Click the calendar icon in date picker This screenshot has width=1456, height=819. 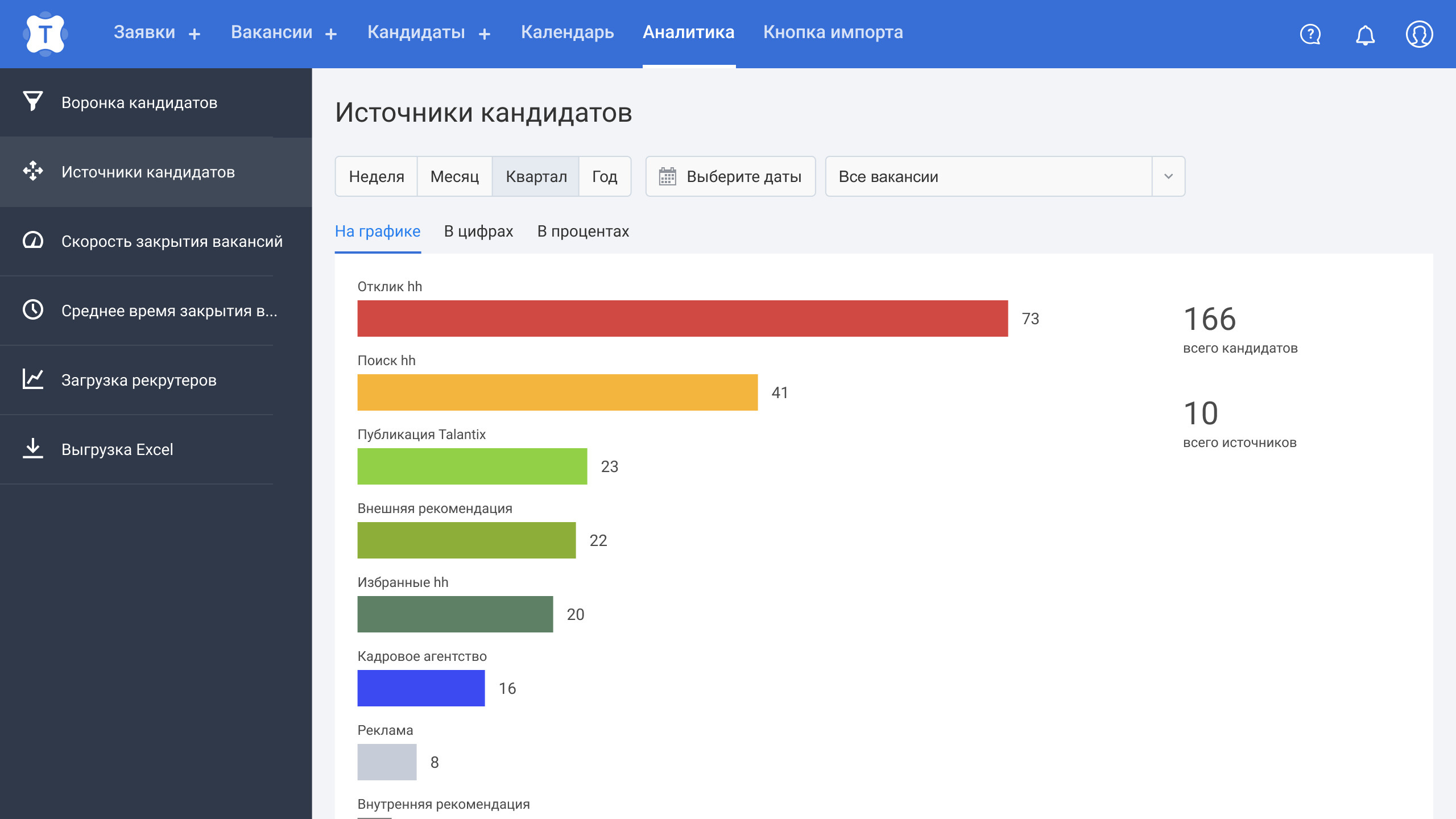click(x=668, y=176)
